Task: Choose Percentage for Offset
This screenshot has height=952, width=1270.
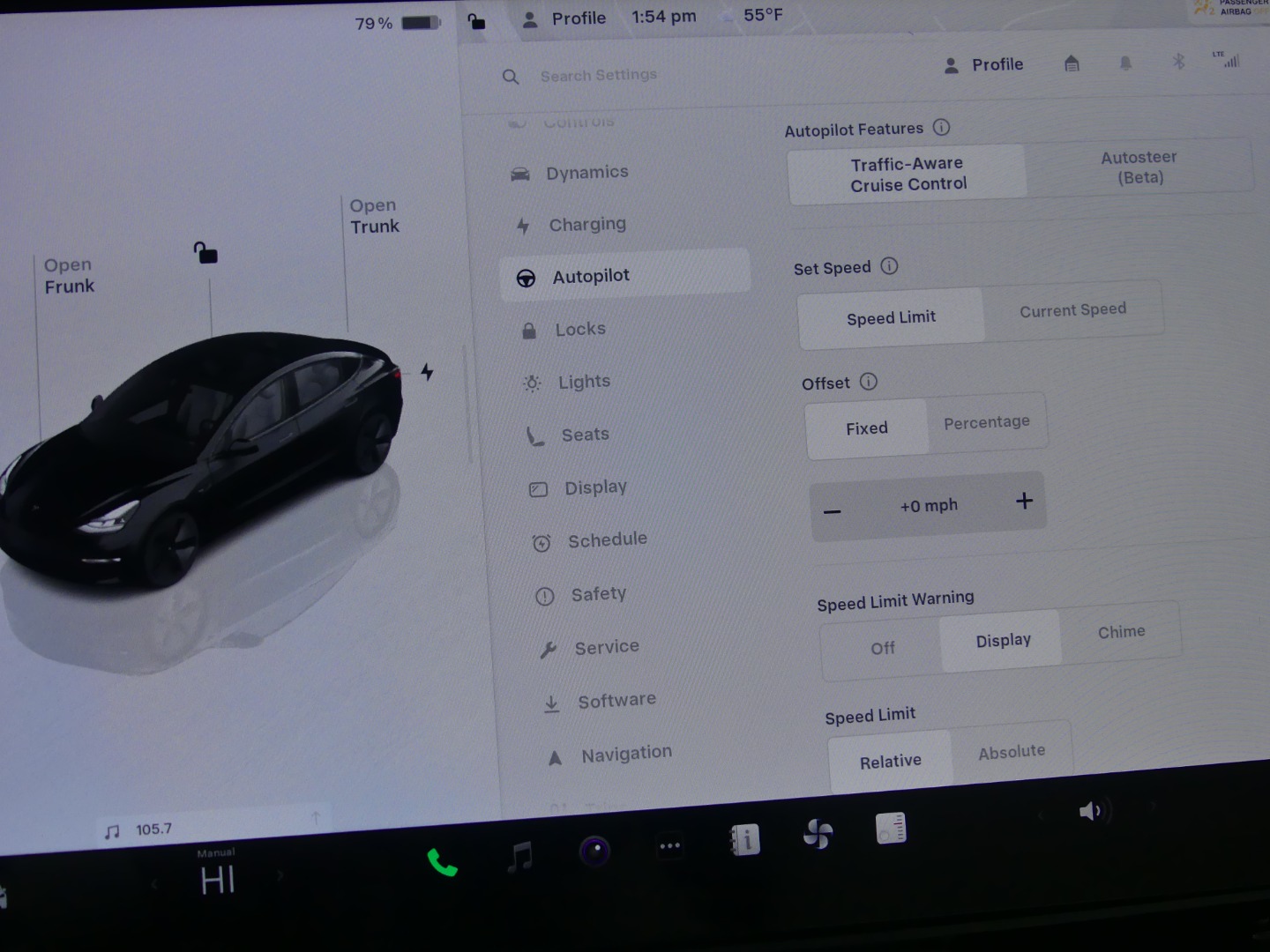Action: tap(986, 423)
